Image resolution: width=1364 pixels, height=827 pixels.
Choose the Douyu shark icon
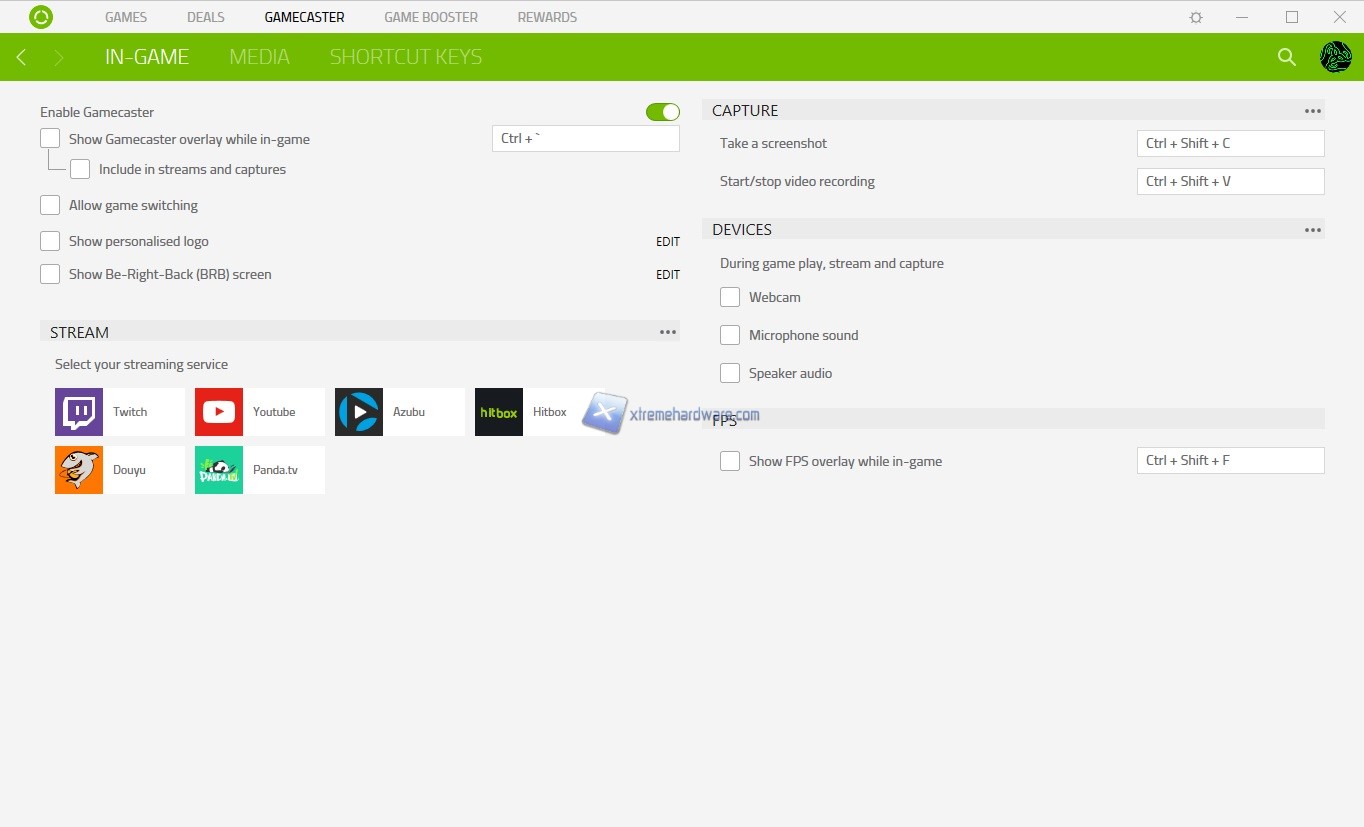click(79, 470)
